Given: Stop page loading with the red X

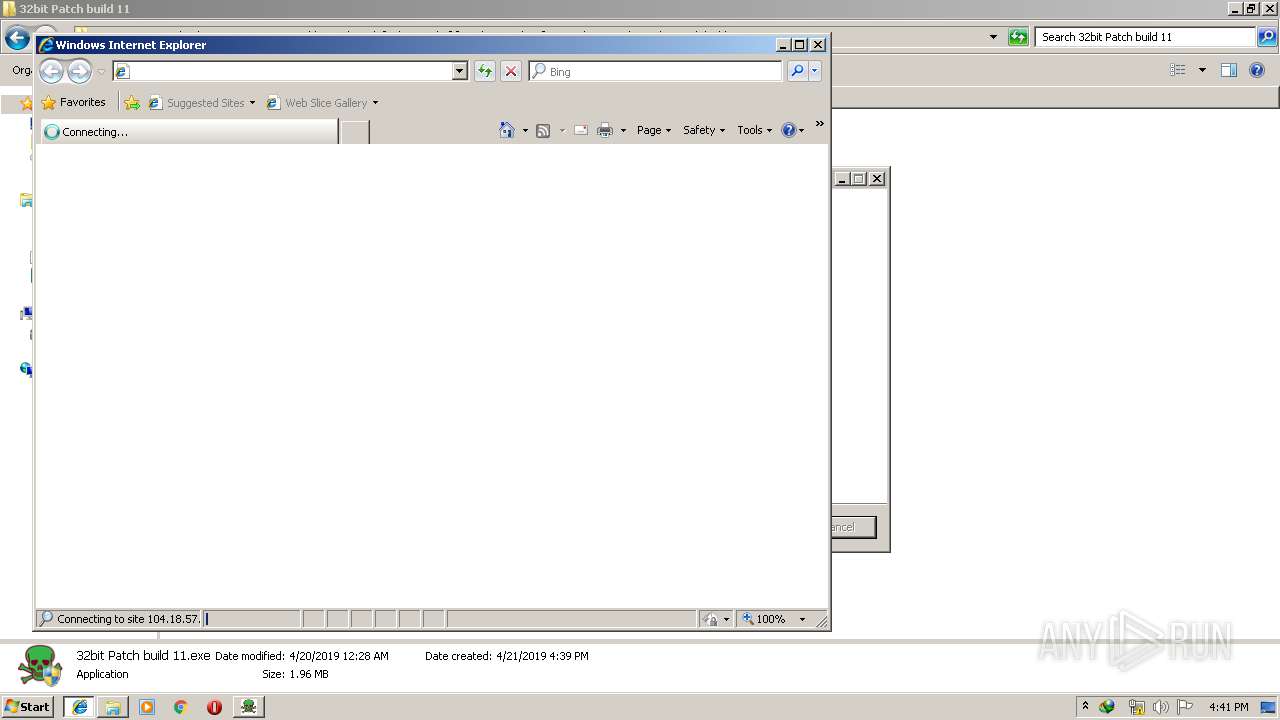Looking at the screenshot, I should click(511, 71).
